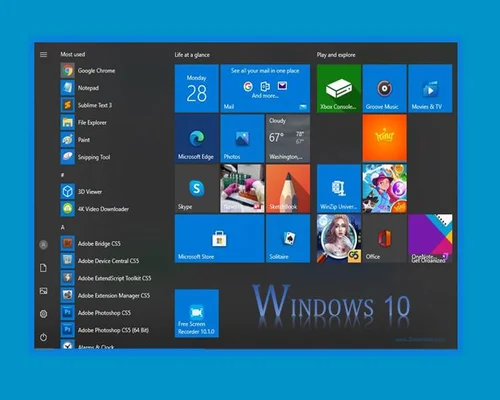Open Adobe Bridge CS5

91,244
